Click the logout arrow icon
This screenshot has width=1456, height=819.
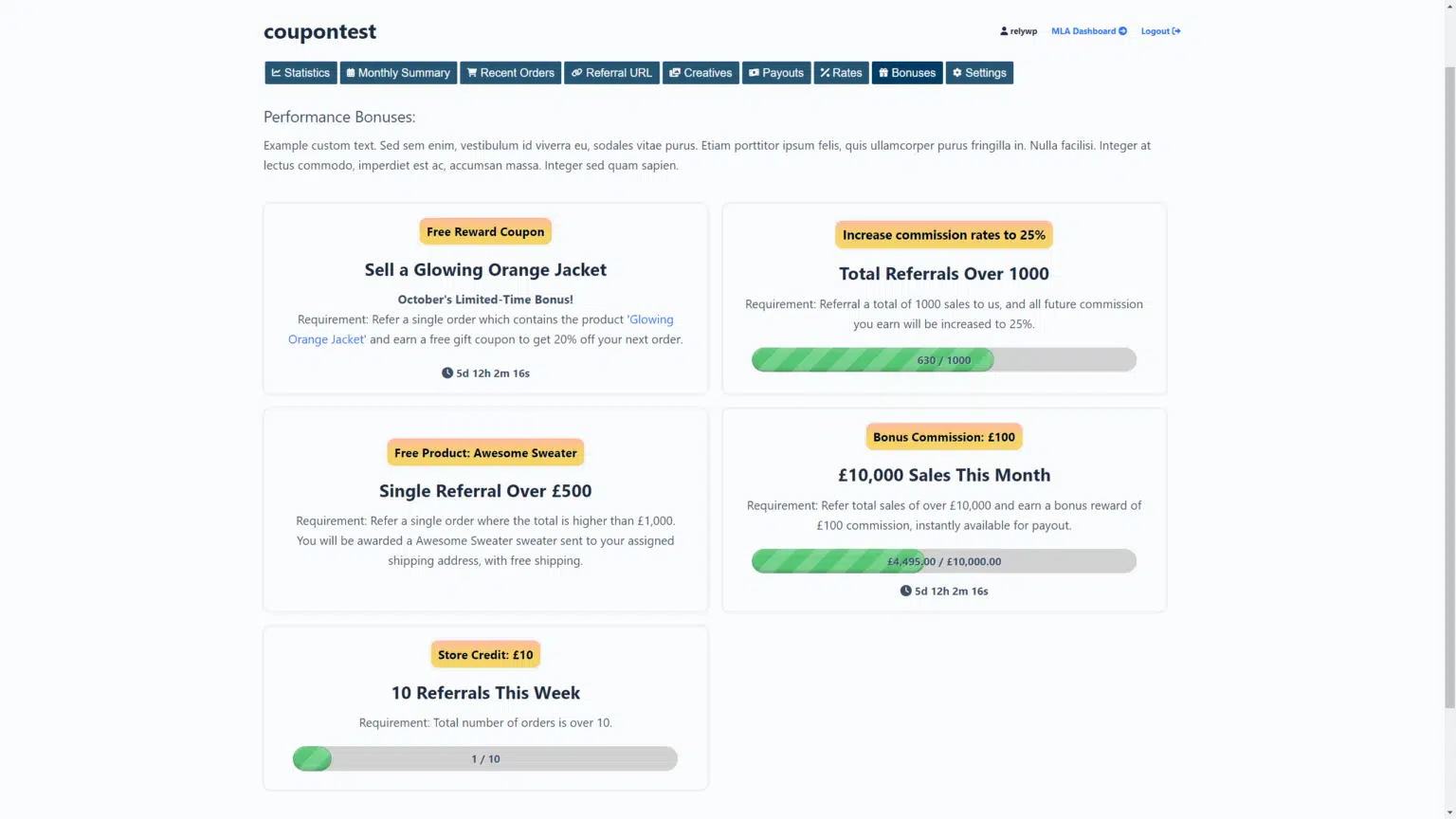click(1176, 31)
